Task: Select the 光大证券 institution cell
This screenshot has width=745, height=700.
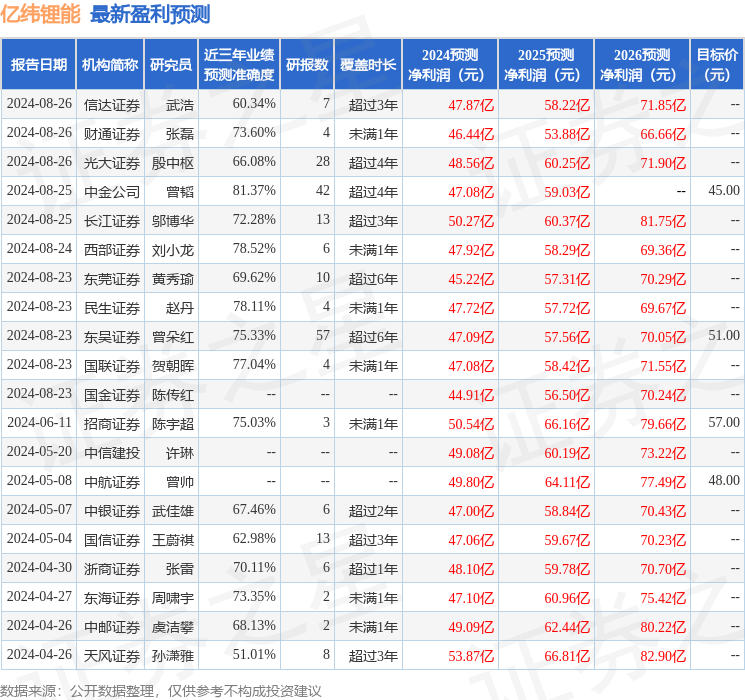Action: [112, 163]
